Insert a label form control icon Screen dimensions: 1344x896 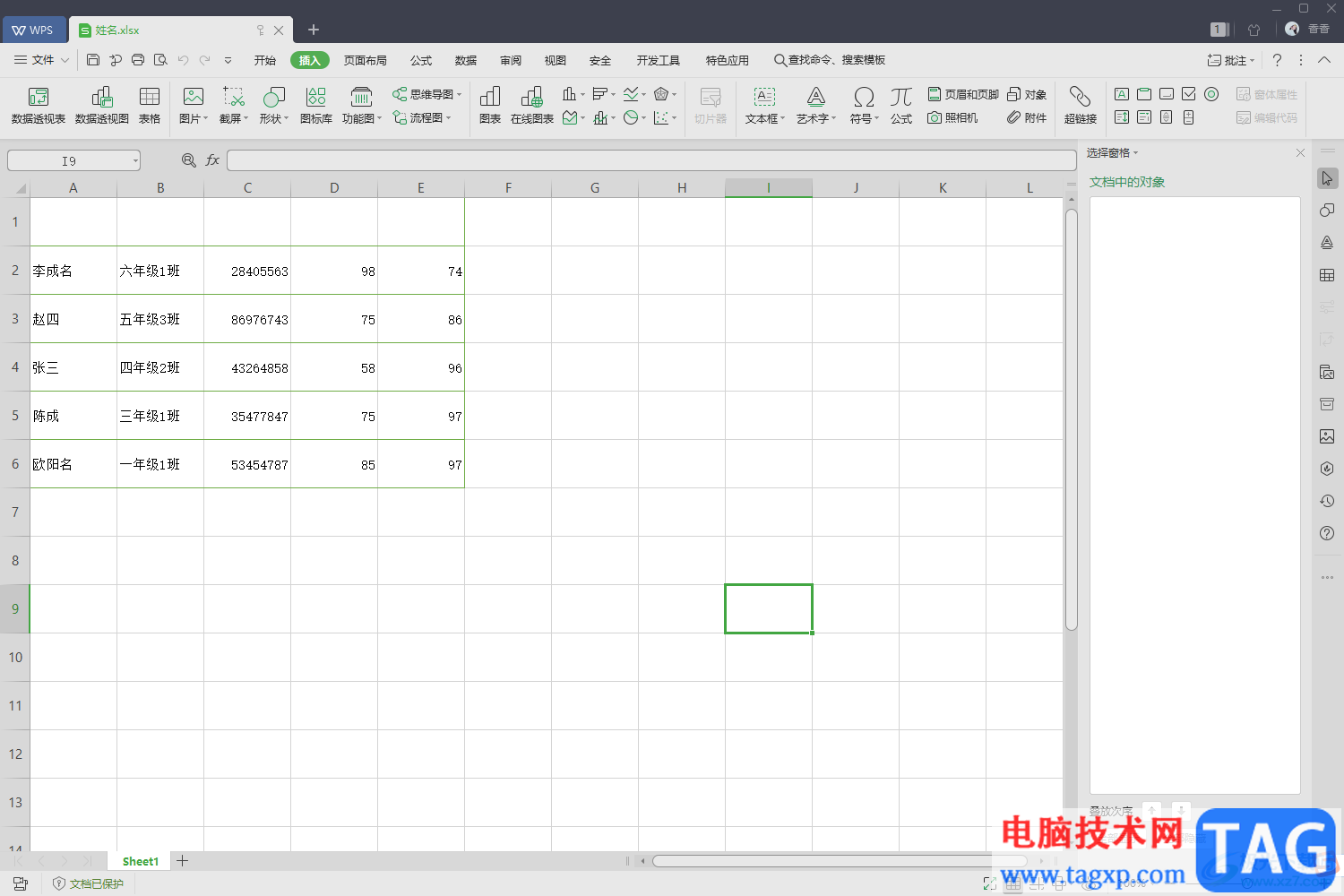coord(1122,94)
